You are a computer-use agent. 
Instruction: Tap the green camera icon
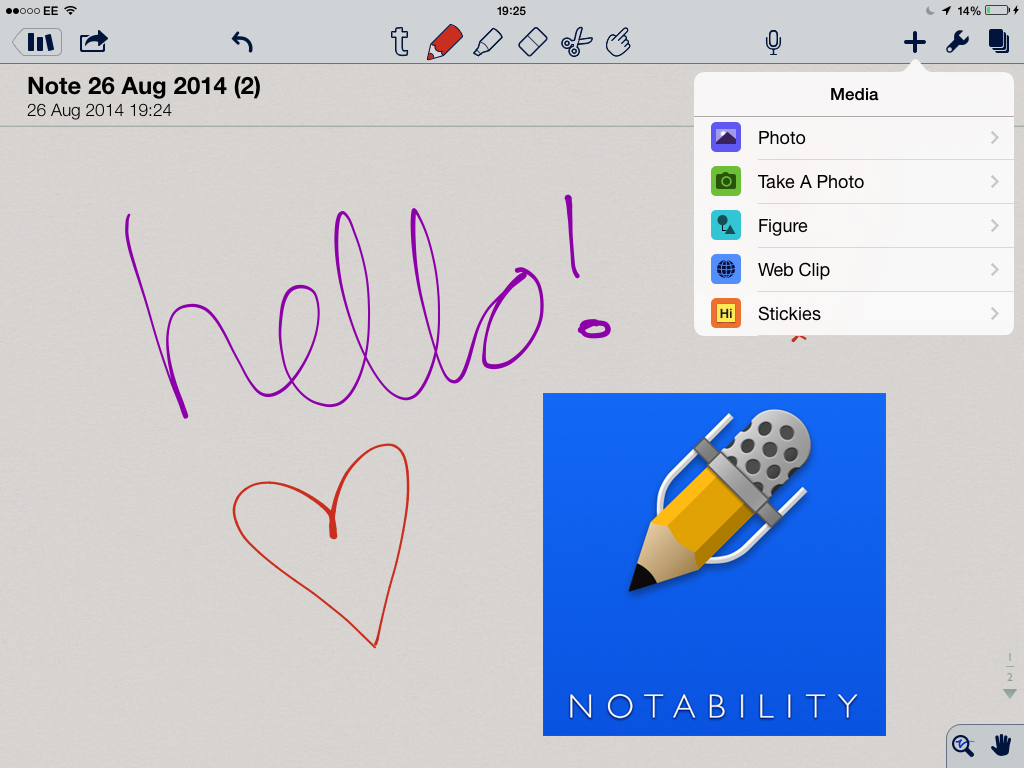726,181
